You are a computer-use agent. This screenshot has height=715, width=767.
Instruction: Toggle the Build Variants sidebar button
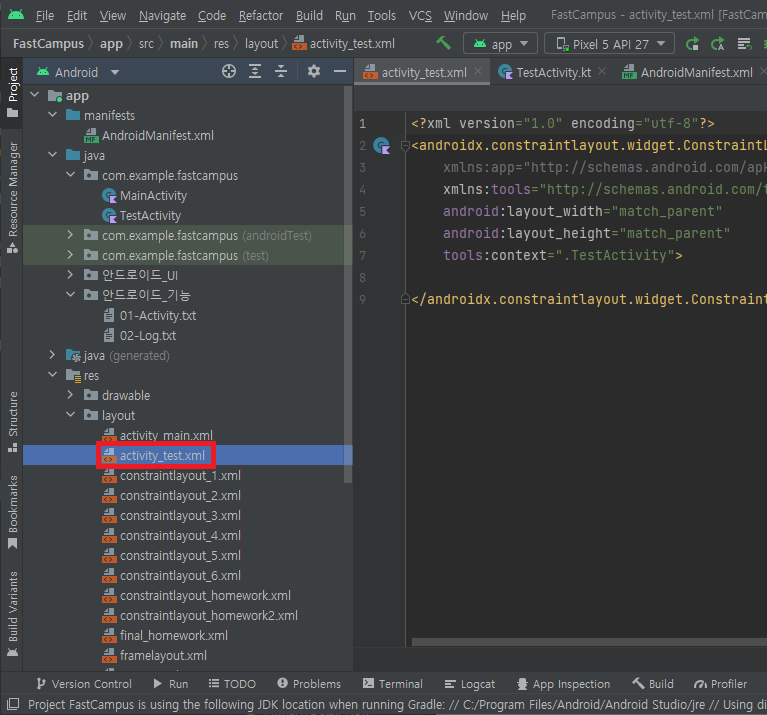coord(13,614)
